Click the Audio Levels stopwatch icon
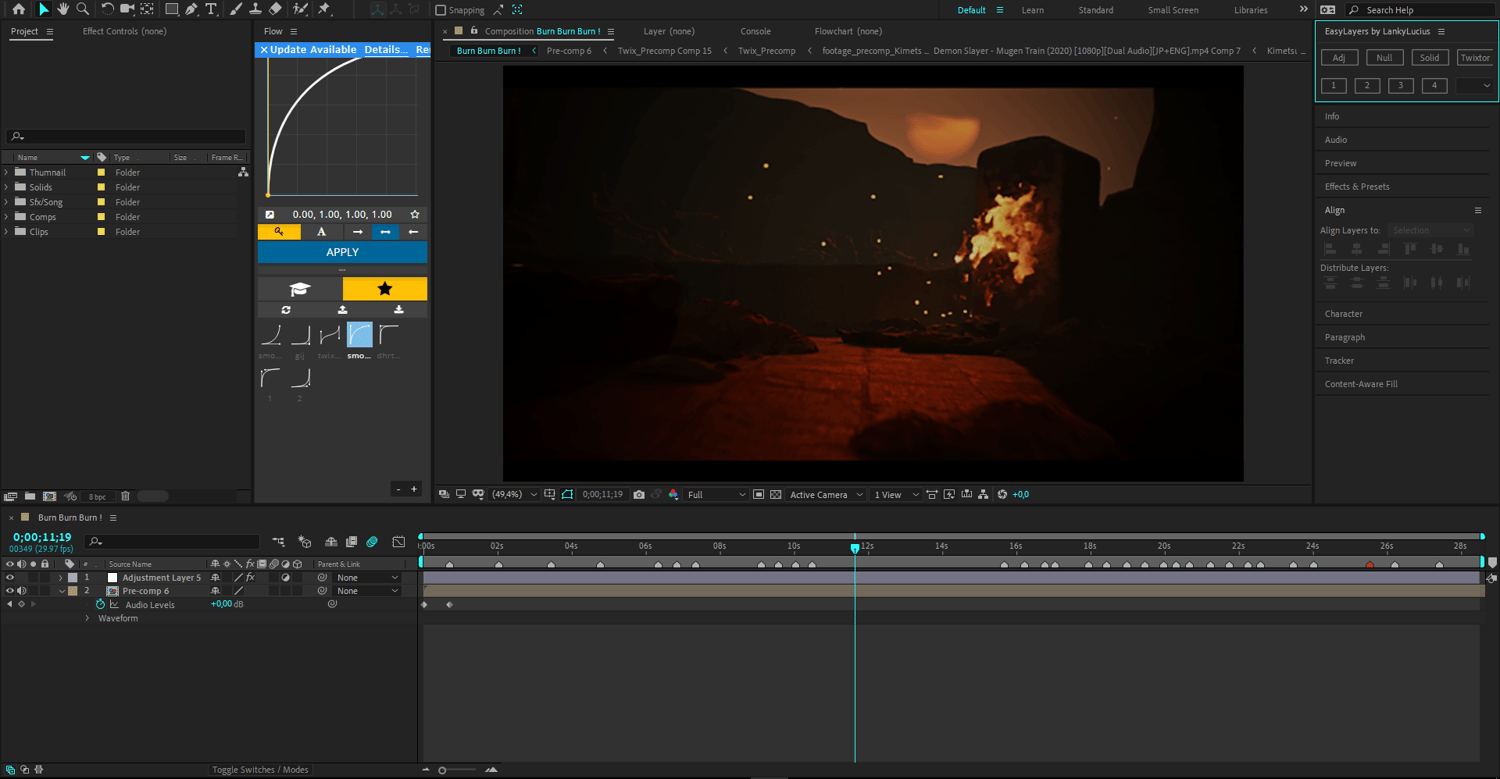 click(x=100, y=605)
